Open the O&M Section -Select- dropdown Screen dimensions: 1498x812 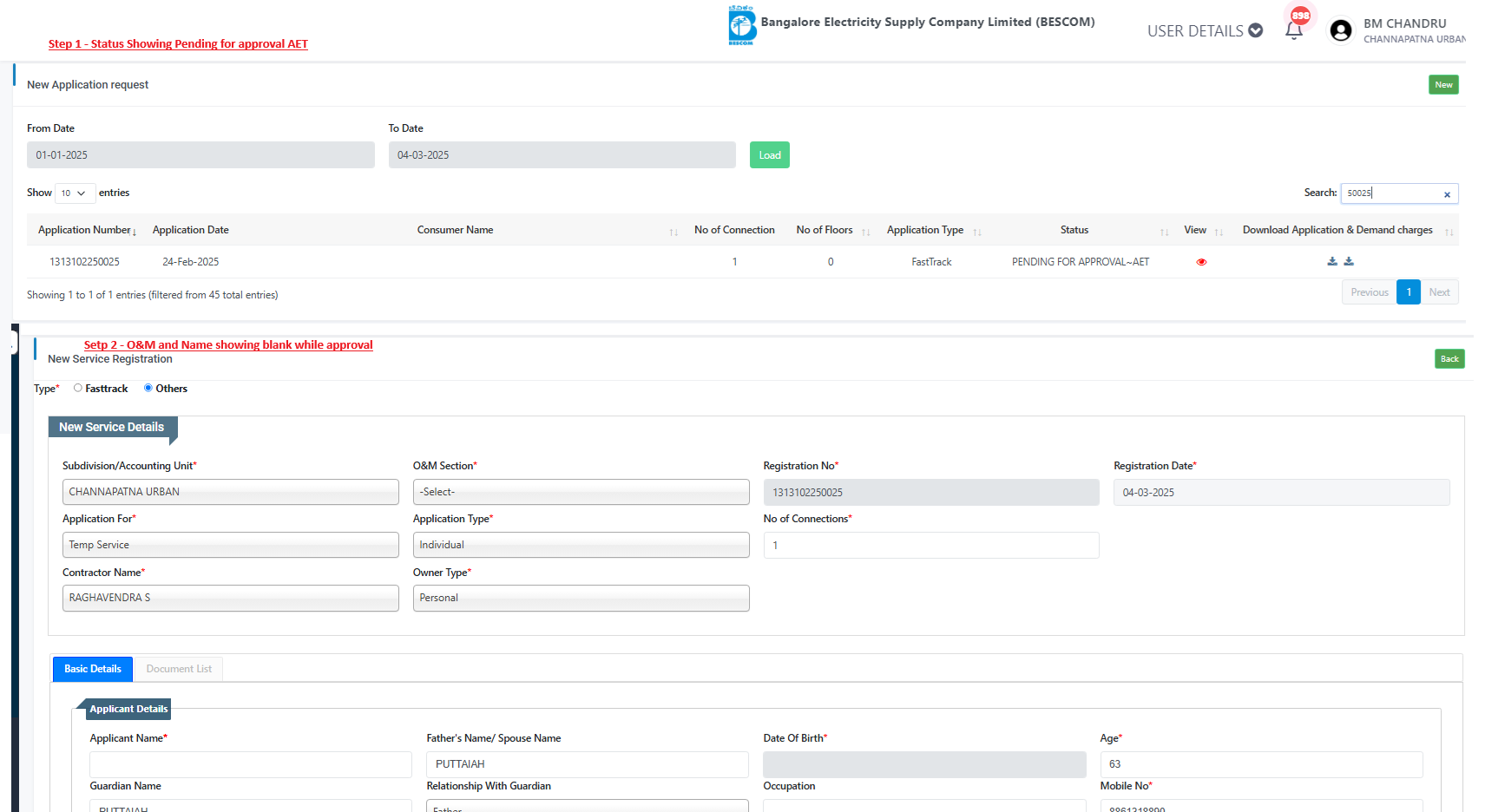(x=581, y=492)
